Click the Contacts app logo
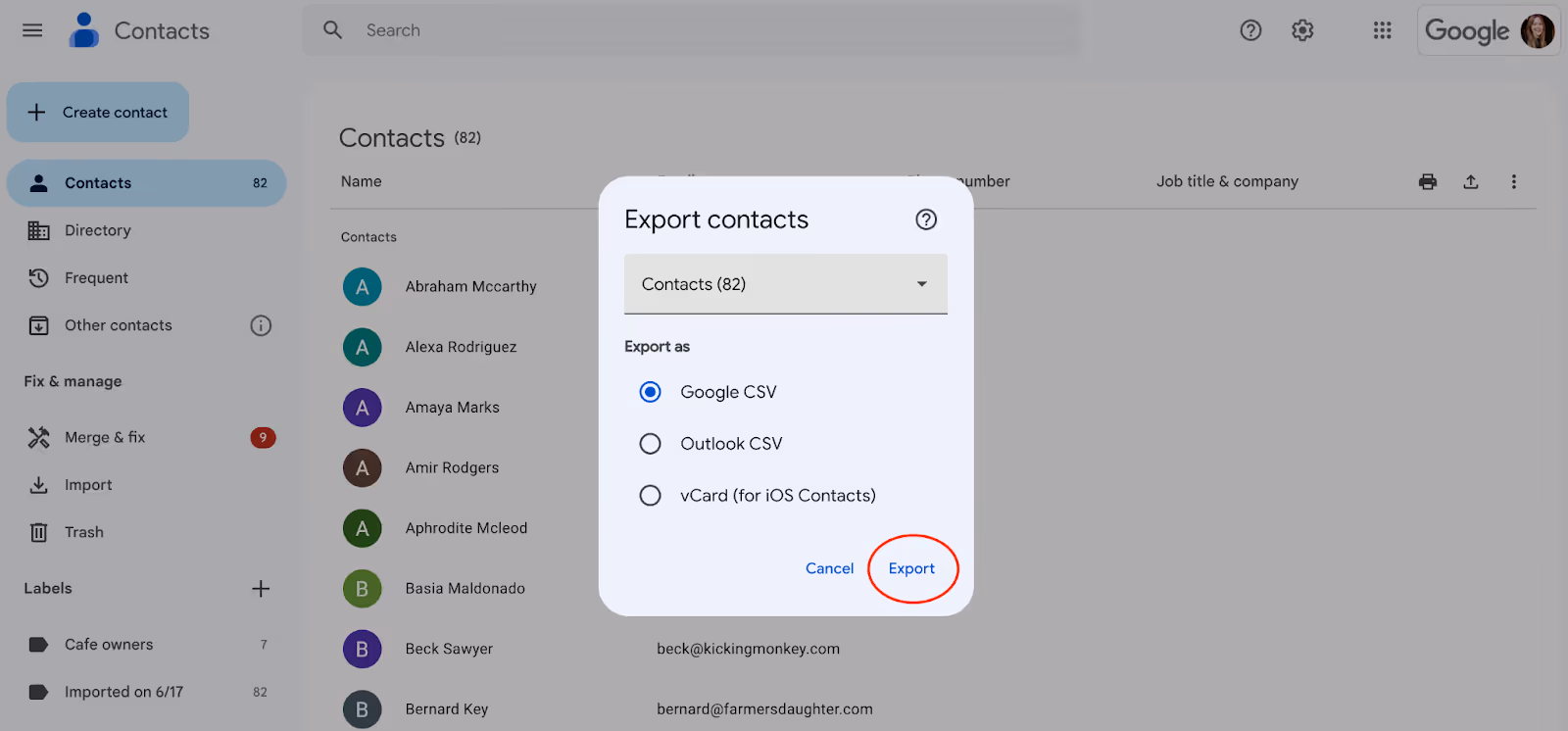The image size is (1568, 731). click(84, 30)
